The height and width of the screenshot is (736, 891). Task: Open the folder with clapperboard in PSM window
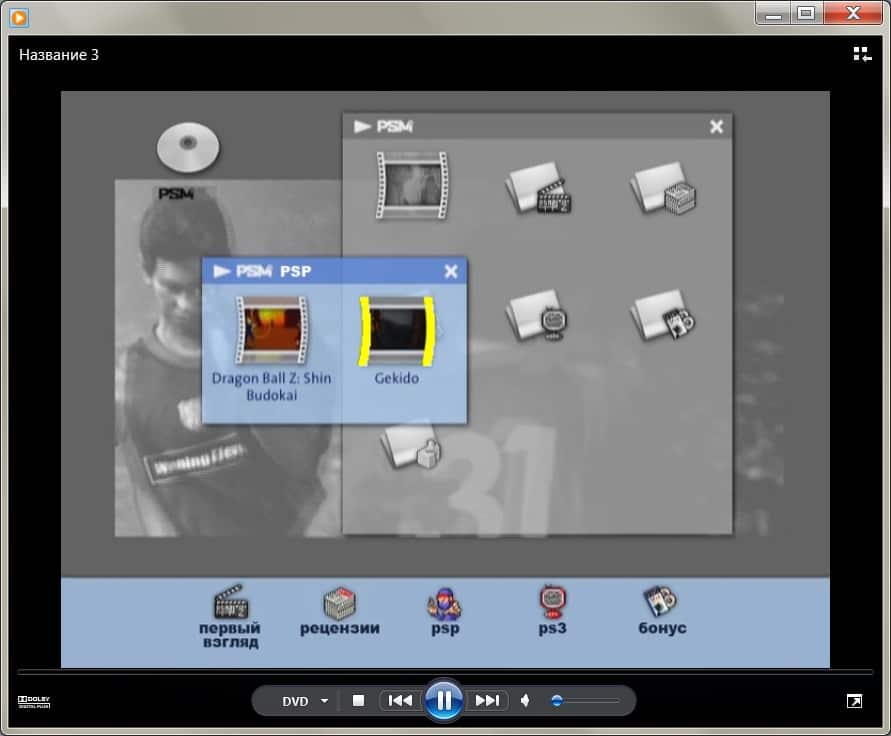(538, 188)
